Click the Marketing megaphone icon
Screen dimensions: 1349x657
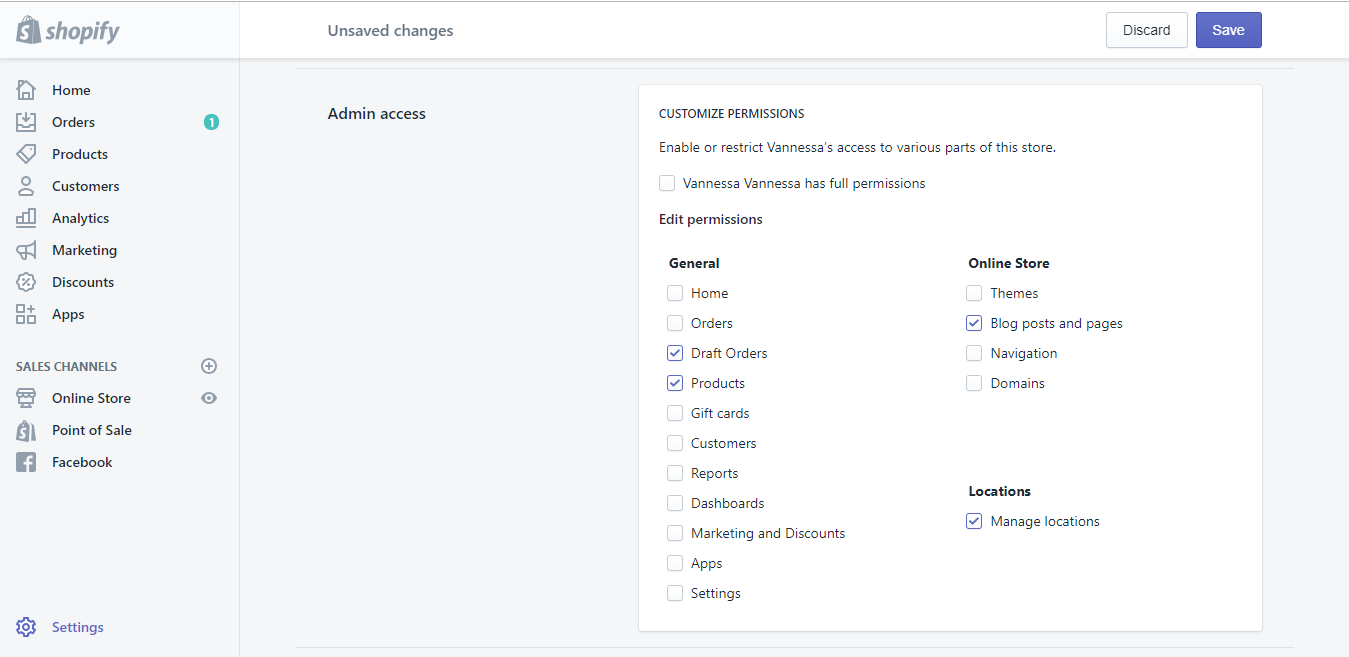26,250
